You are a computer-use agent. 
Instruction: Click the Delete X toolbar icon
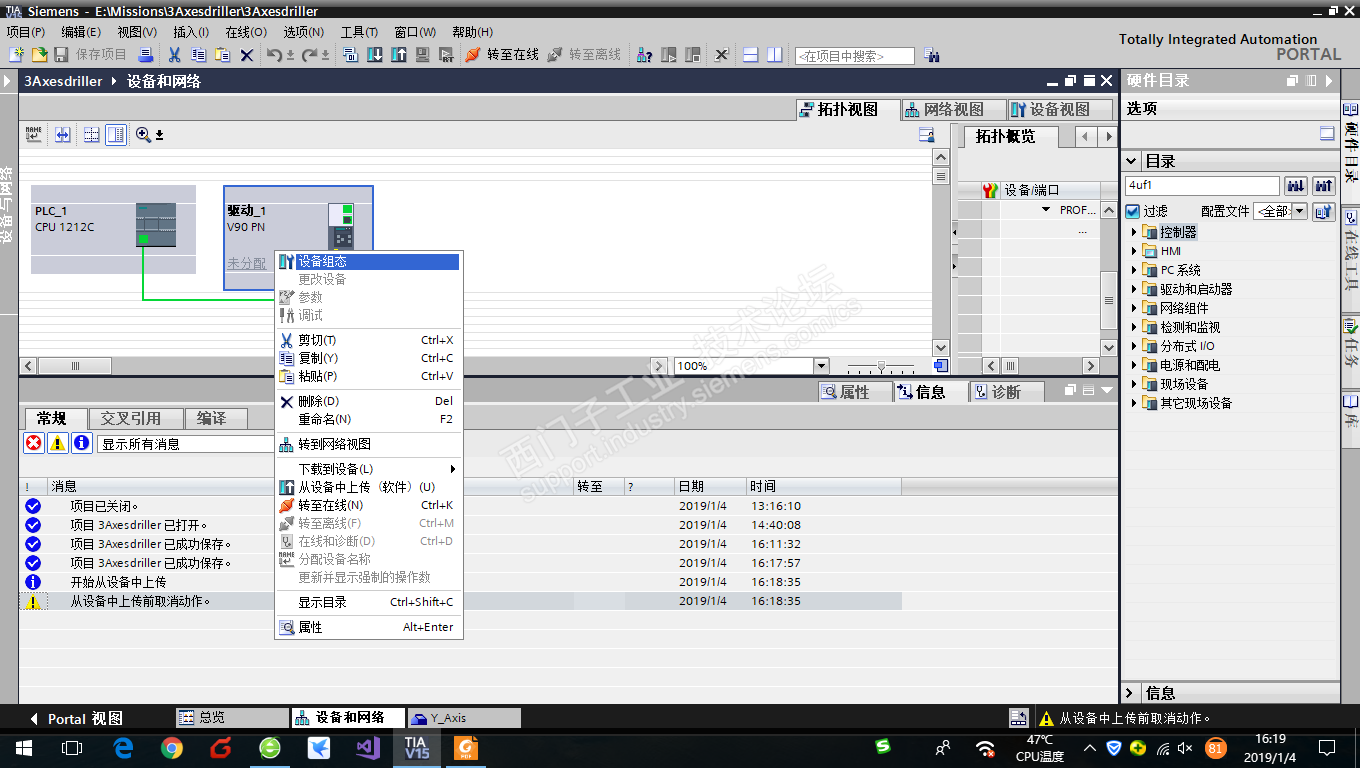tap(247, 55)
